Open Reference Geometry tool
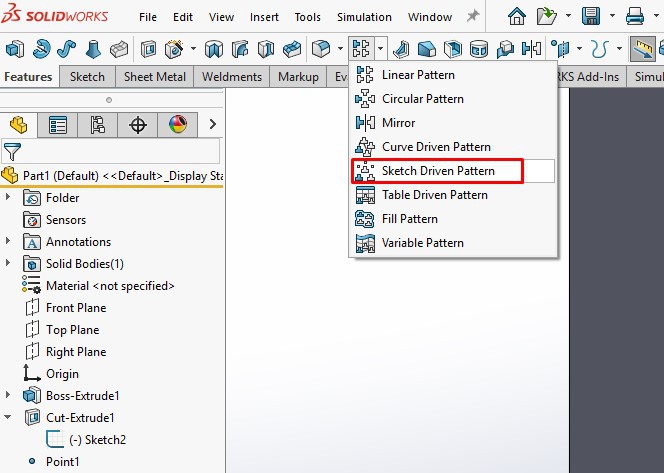This screenshot has height=473, width=664. (560, 49)
